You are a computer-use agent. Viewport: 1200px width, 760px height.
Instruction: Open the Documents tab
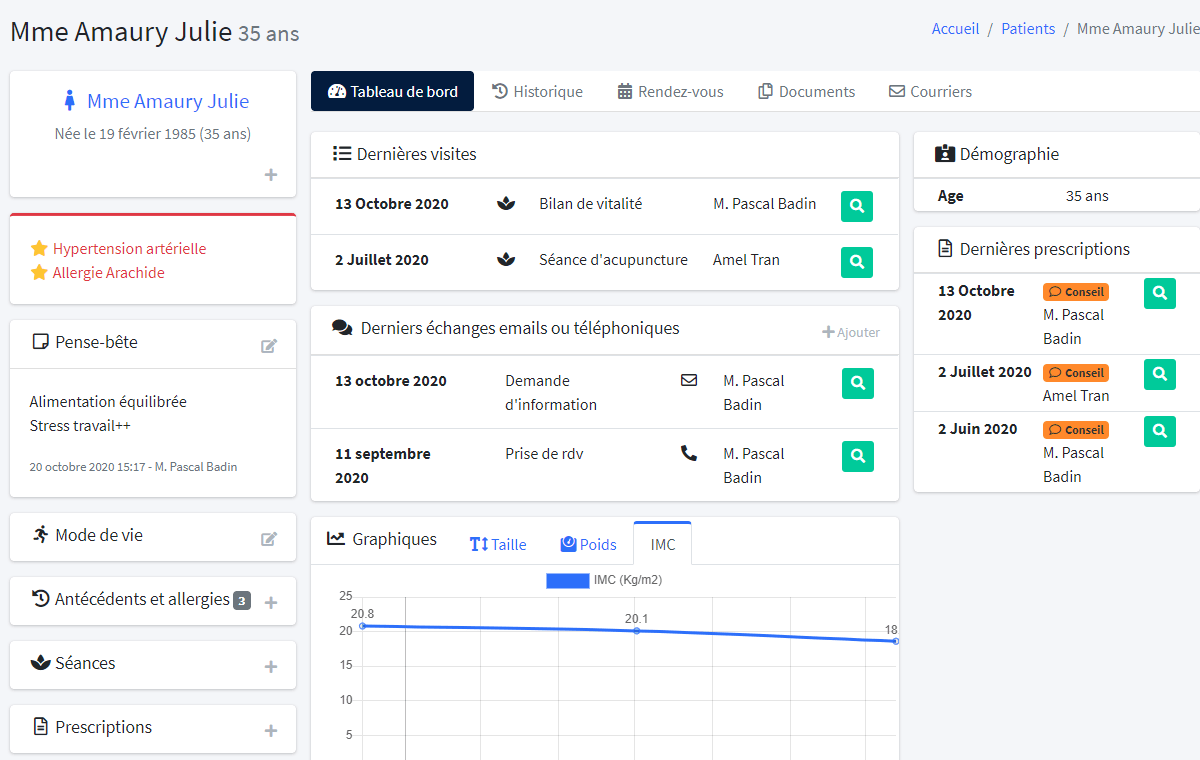(x=806, y=91)
